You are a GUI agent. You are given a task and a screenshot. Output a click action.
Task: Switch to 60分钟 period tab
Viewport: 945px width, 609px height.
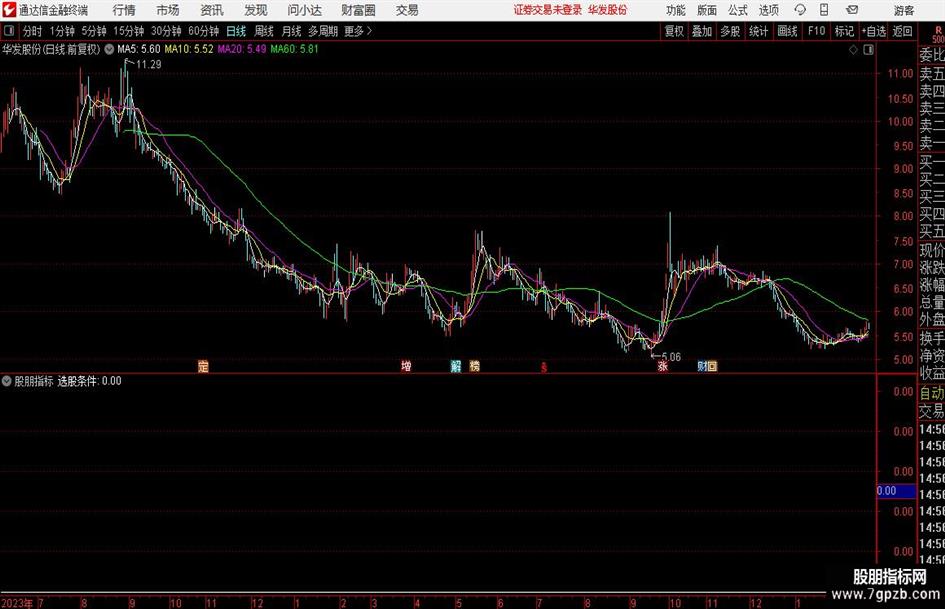[x=204, y=31]
